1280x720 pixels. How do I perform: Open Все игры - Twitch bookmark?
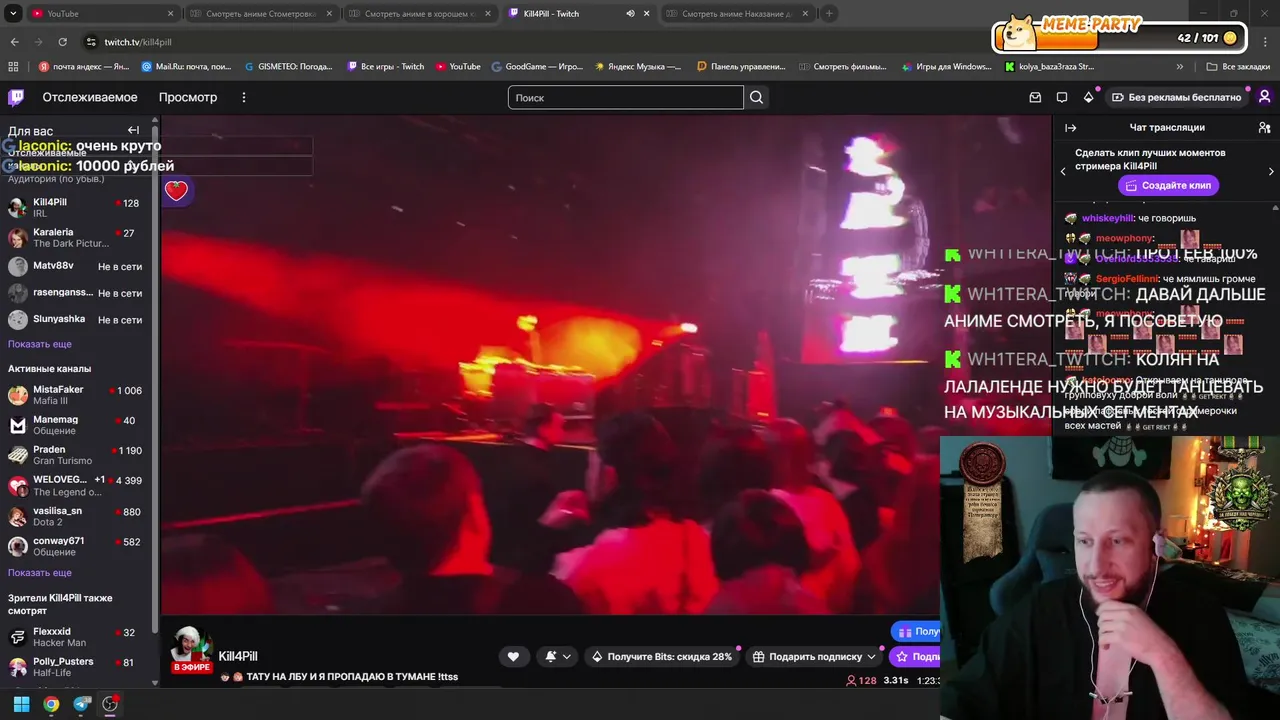pyautogui.click(x=385, y=66)
